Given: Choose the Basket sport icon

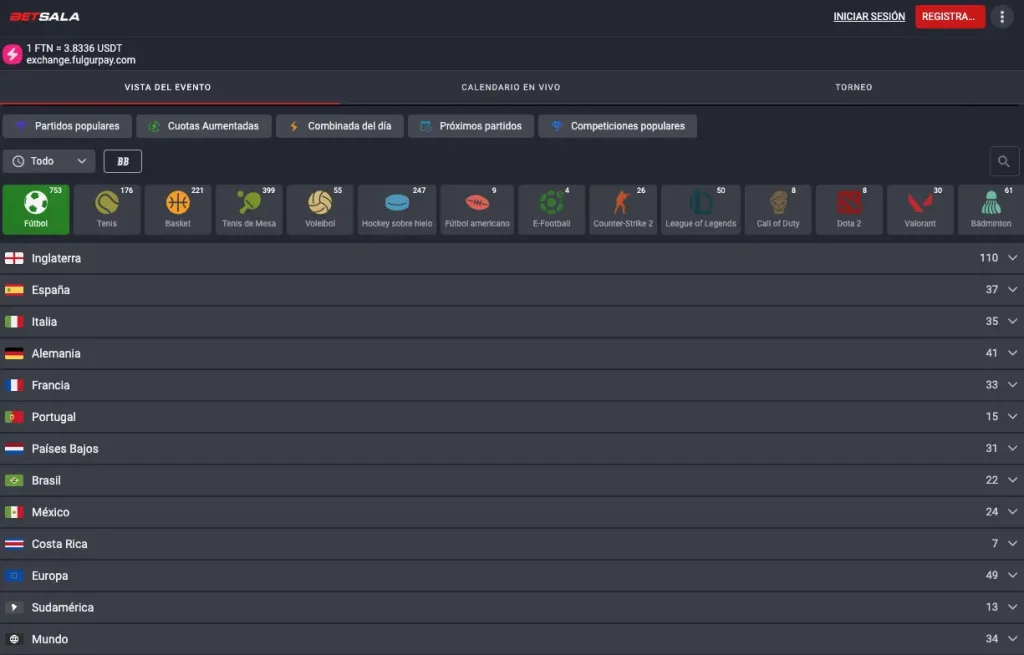Looking at the screenshot, I should (178, 209).
